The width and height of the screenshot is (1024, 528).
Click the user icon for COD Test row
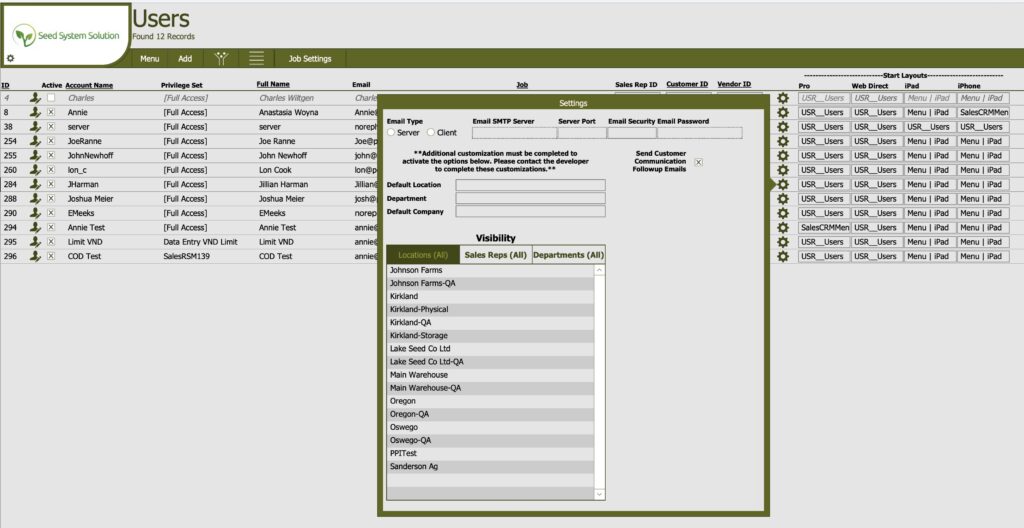click(36, 257)
